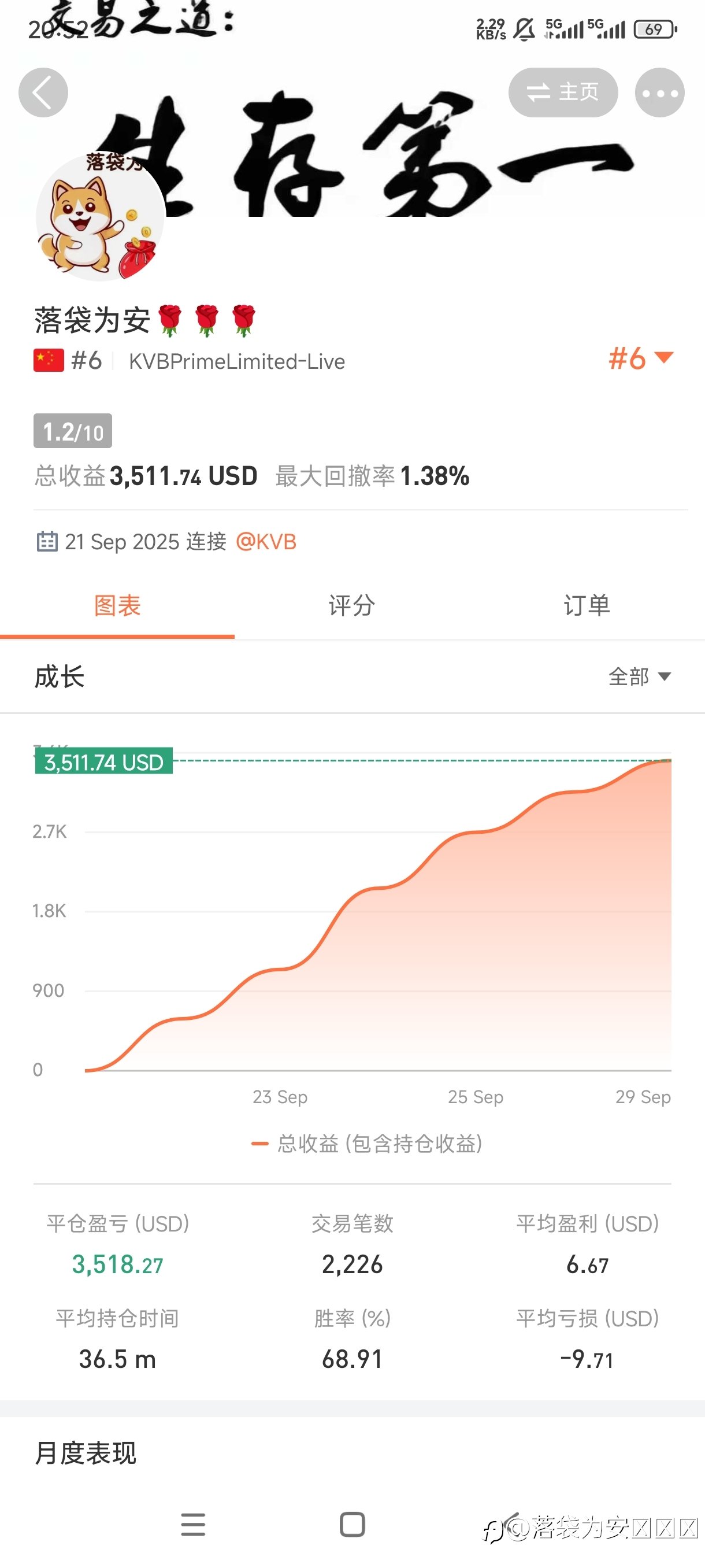Switch to the 图表 chart tab
This screenshot has width=705, height=1568.
(x=117, y=606)
